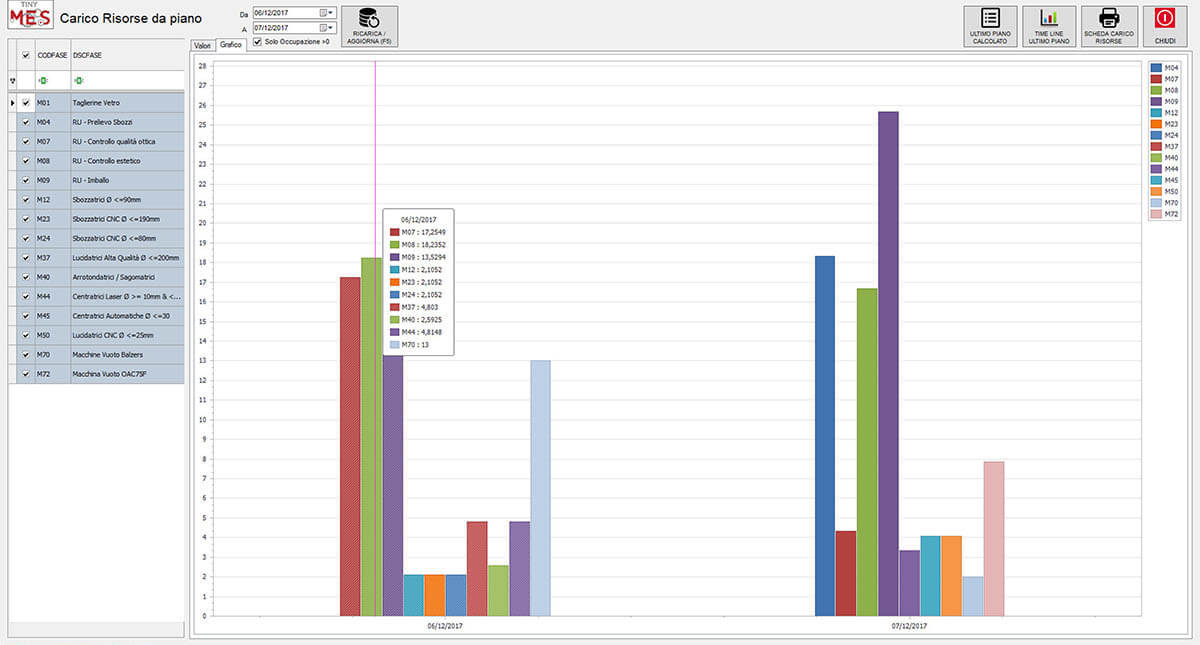This screenshot has width=1200, height=645.
Task: Click the red M07 bar on 06/12/2017
Action: point(350,446)
